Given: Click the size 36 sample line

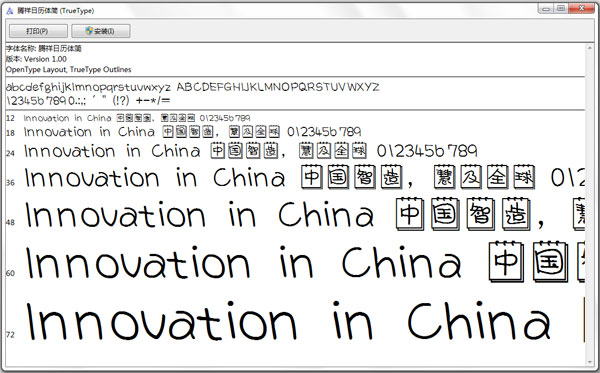Looking at the screenshot, I should point(304,177).
